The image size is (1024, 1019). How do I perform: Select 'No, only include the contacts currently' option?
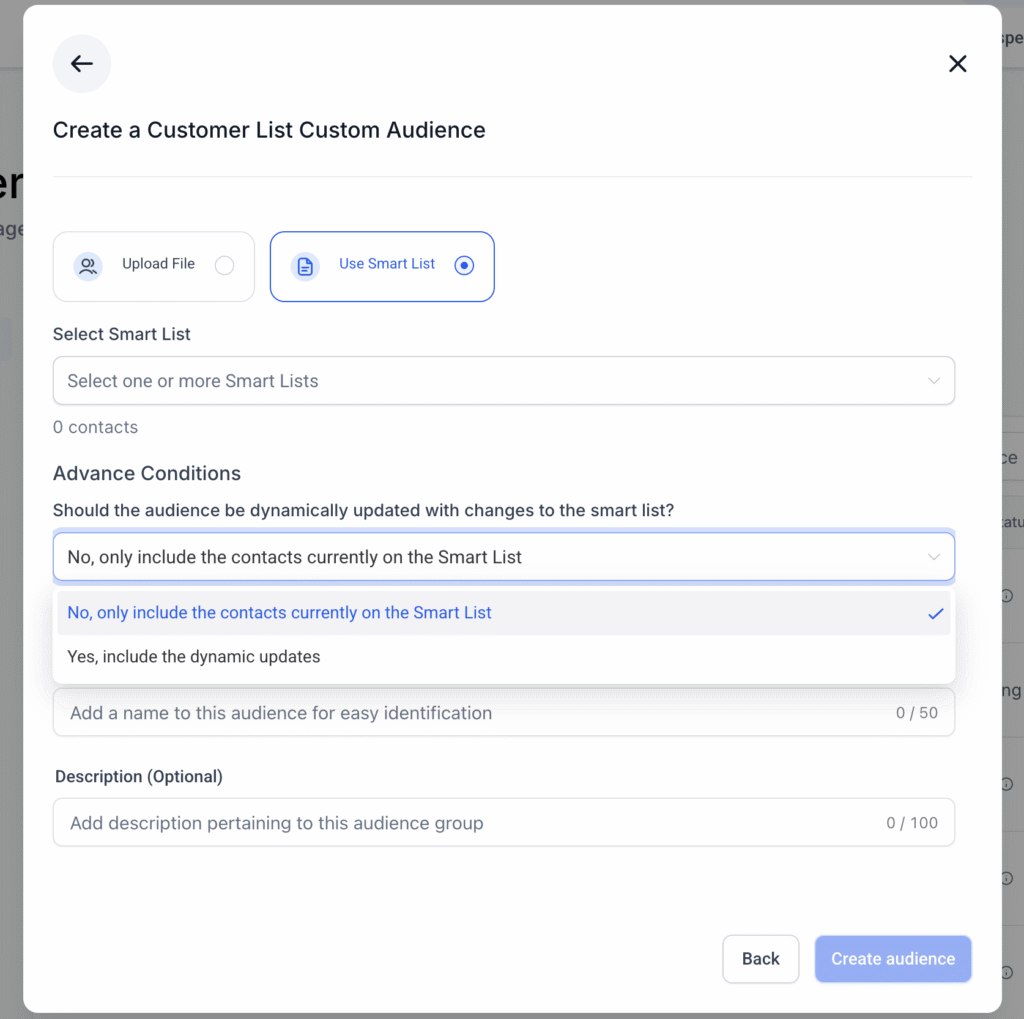click(504, 613)
